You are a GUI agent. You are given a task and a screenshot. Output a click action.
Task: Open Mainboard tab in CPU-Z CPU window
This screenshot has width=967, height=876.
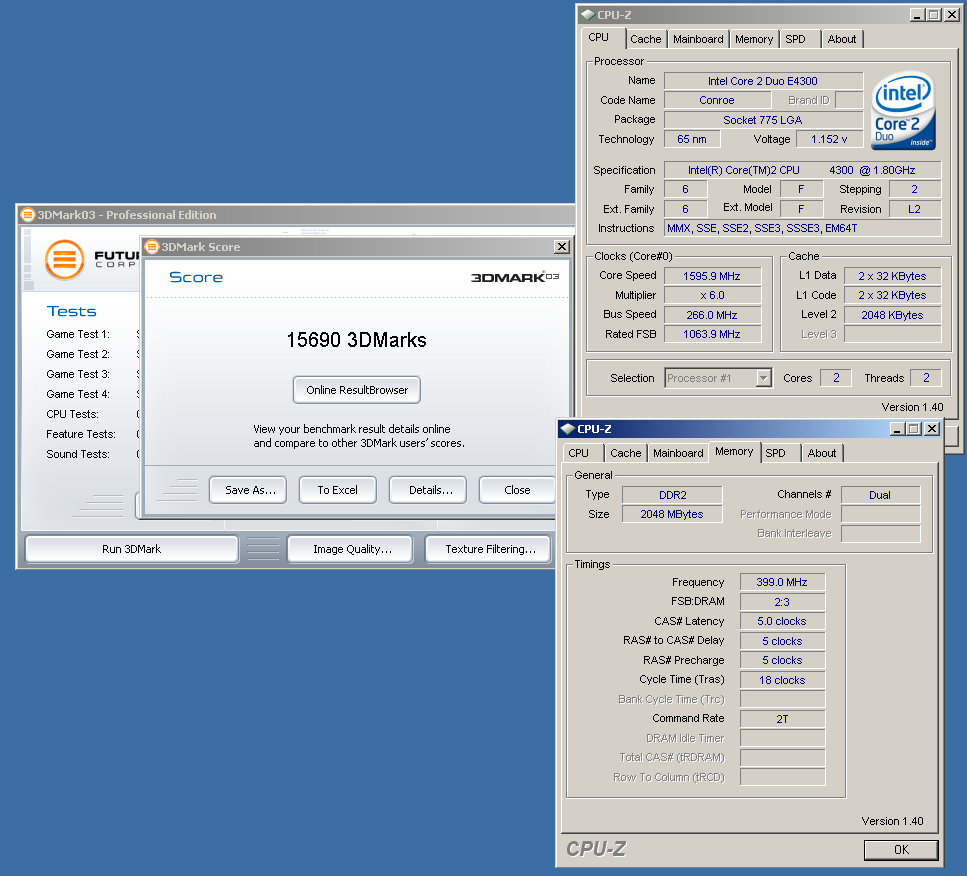698,39
